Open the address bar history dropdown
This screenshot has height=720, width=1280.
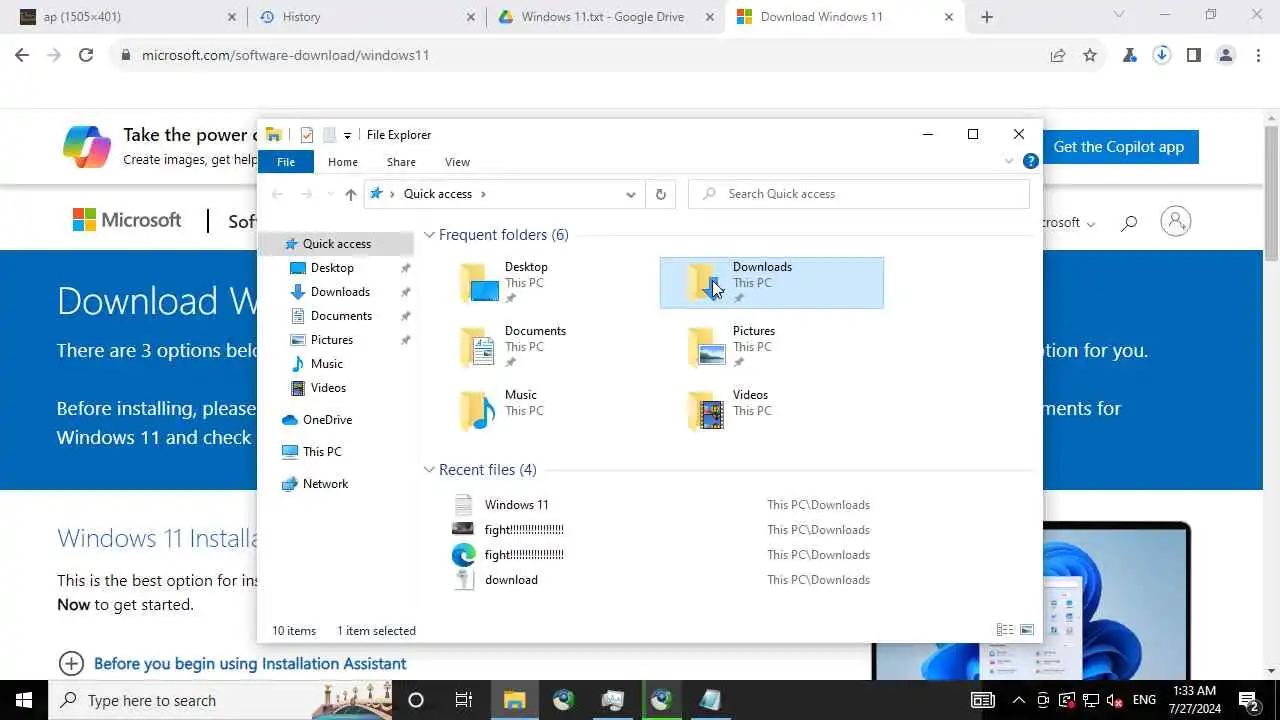click(x=631, y=194)
